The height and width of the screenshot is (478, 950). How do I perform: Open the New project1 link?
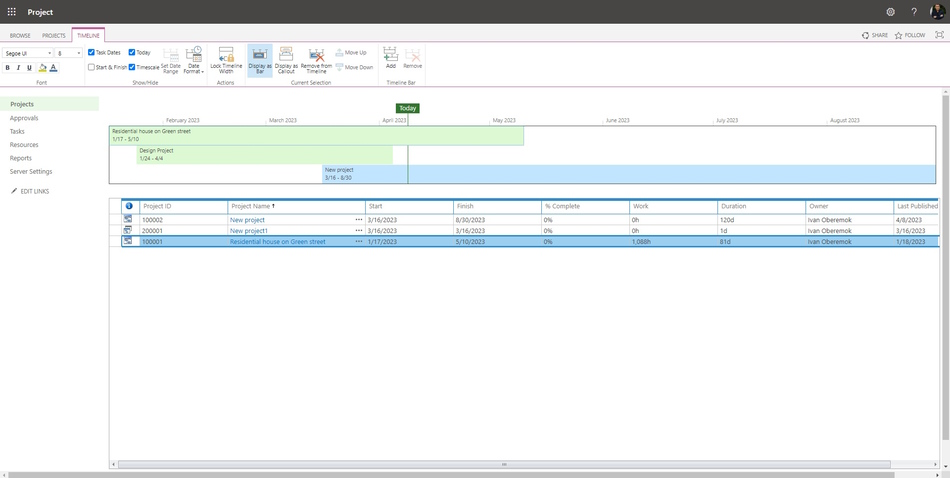pyautogui.click(x=248, y=231)
